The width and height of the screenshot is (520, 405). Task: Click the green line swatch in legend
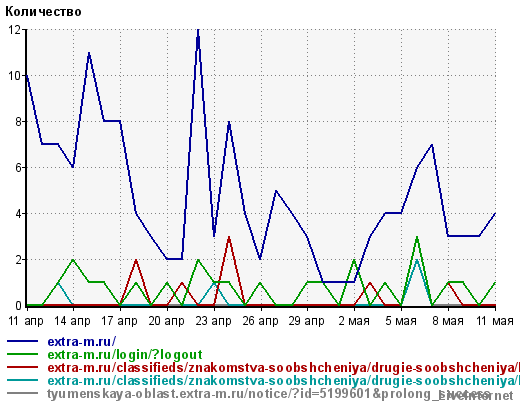22,354
